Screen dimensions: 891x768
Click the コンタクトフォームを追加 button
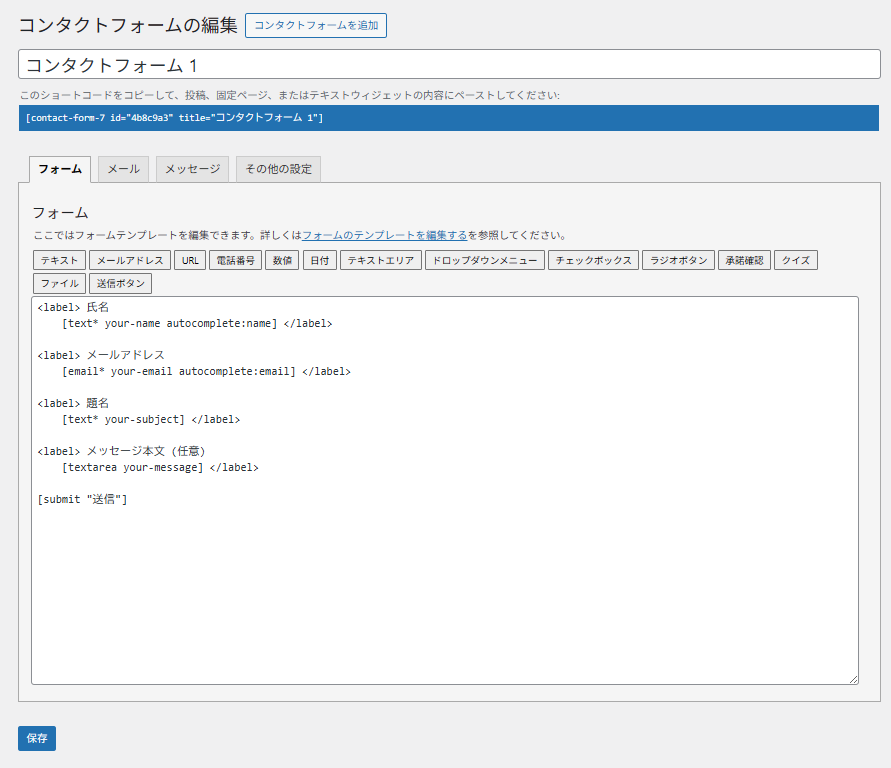point(315,25)
